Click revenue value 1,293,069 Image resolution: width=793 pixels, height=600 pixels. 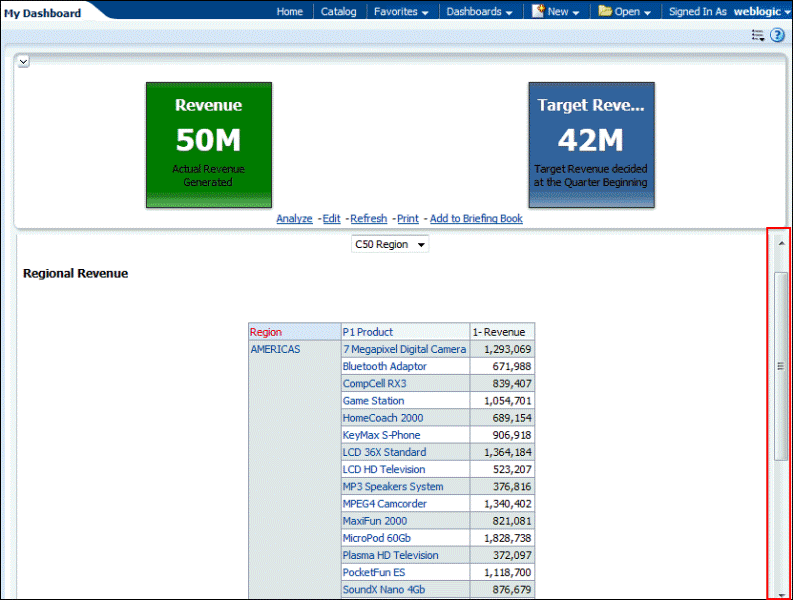(507, 349)
